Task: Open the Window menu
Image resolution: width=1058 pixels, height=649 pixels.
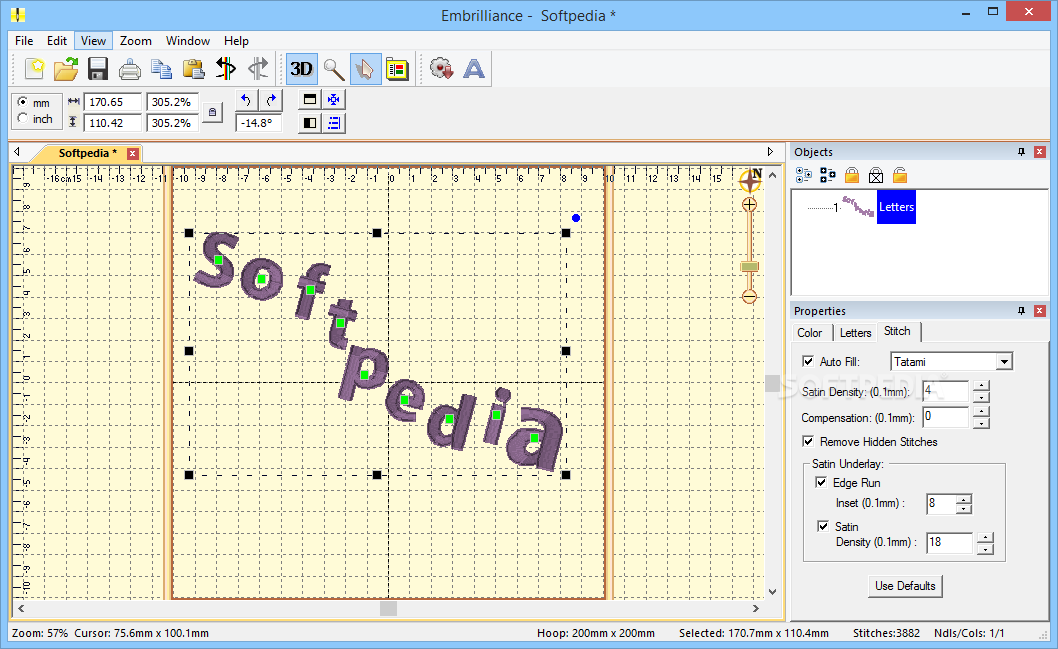Action: coord(188,40)
